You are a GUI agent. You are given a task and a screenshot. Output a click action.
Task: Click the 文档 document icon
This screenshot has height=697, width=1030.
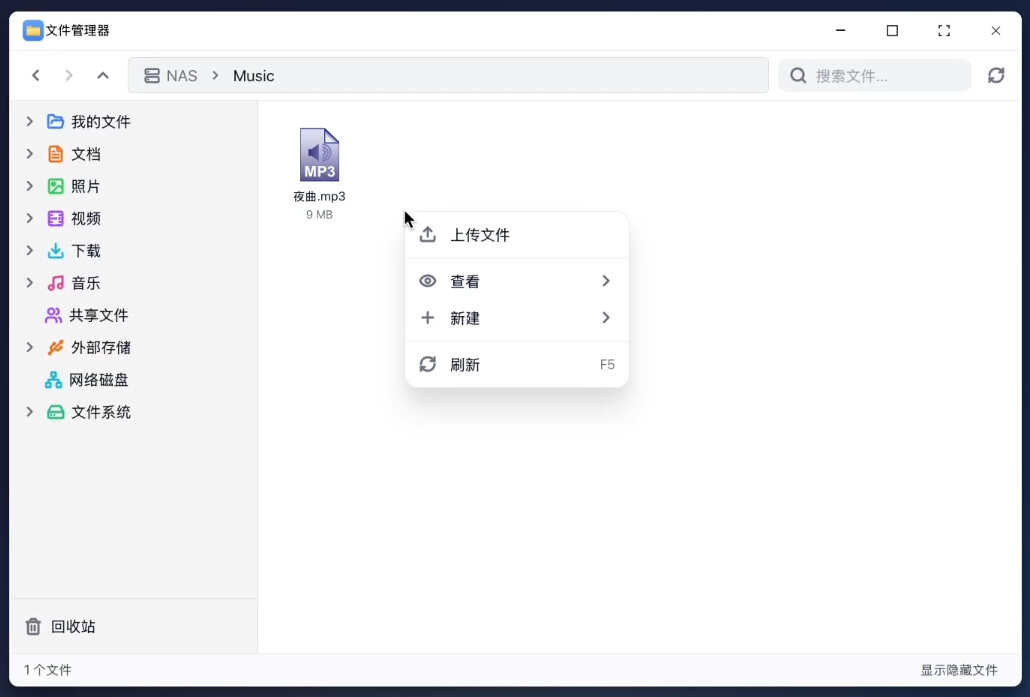pos(56,154)
